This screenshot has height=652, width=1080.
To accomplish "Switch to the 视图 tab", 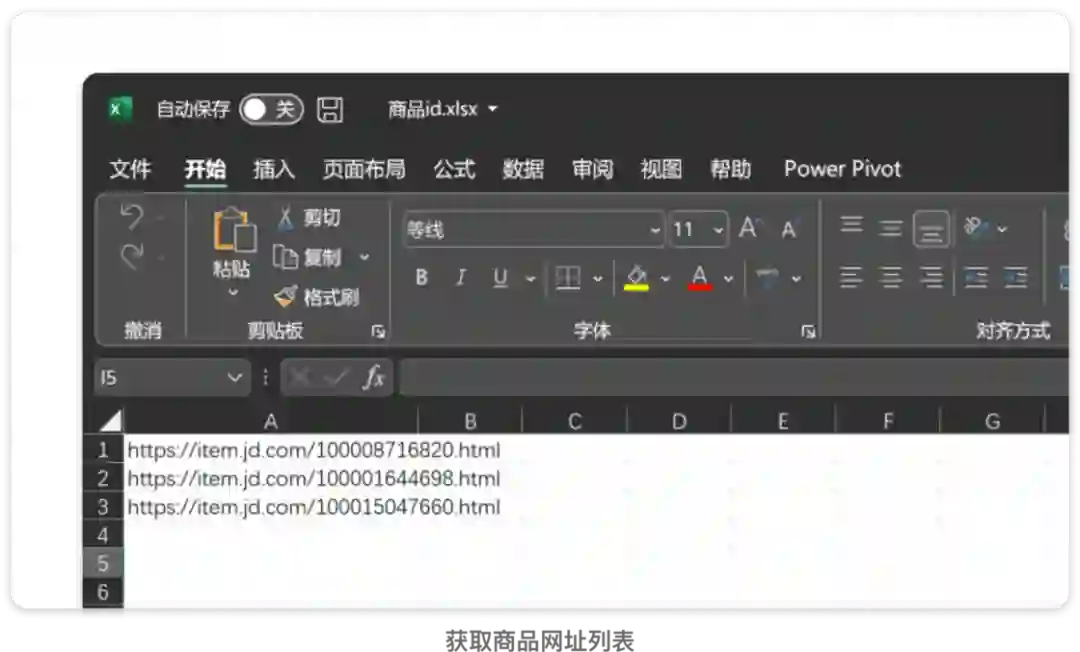I will 661,169.
